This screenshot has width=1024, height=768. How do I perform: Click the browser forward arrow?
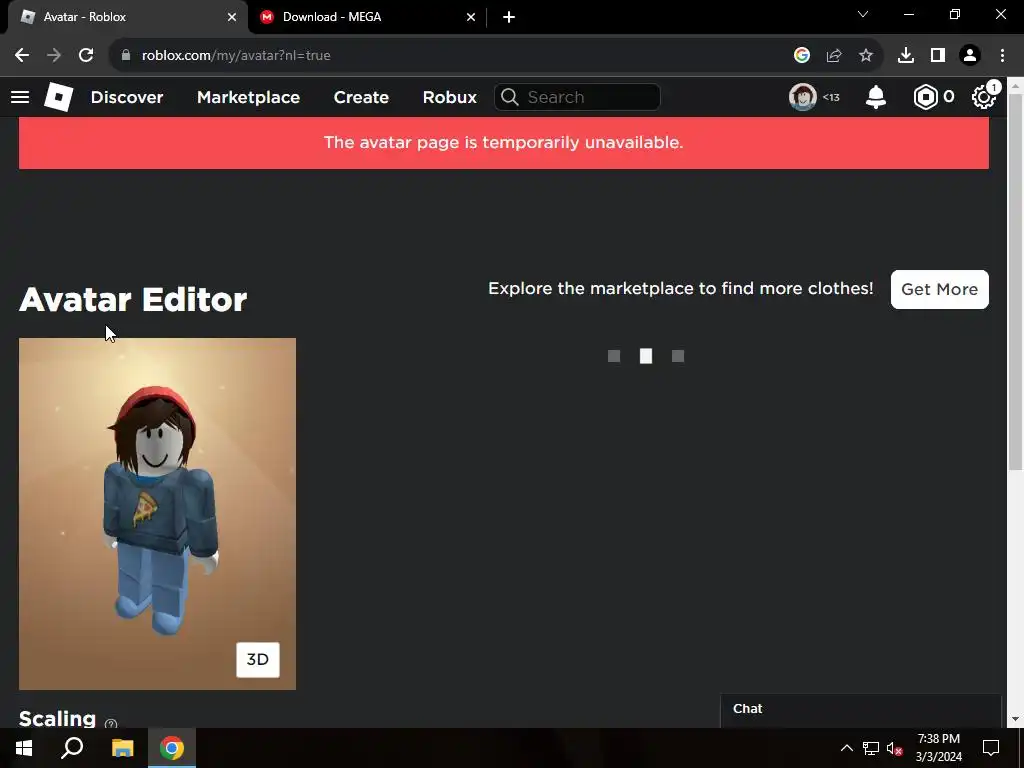[x=54, y=56]
